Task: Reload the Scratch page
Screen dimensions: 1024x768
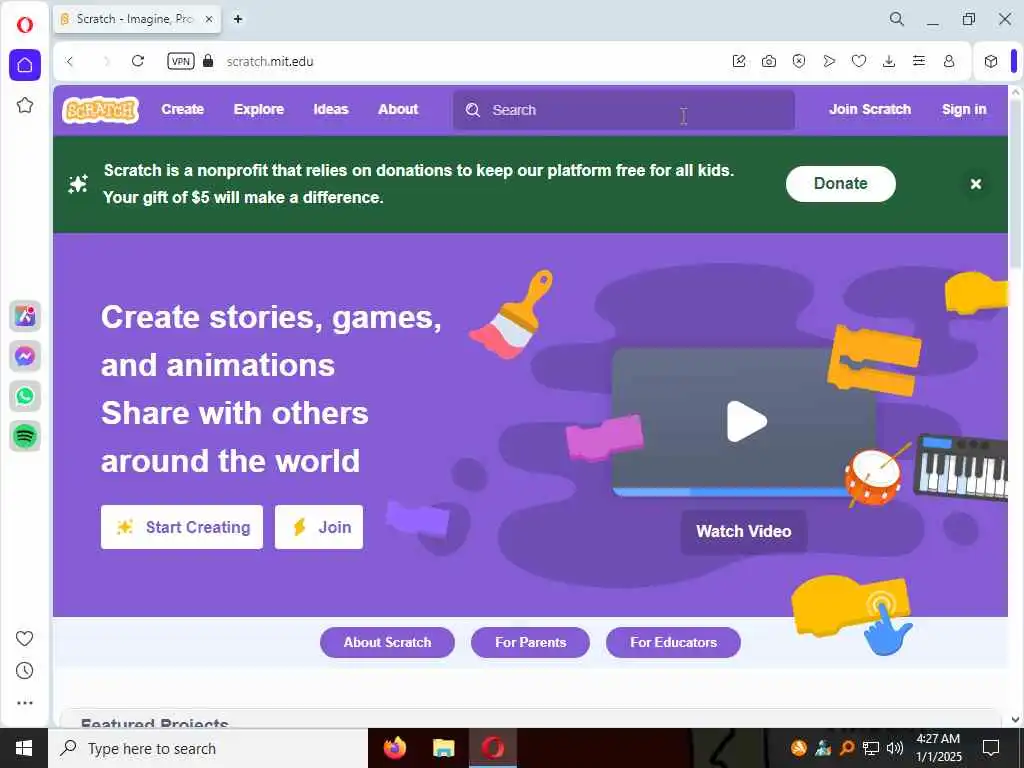Action: 138,61
